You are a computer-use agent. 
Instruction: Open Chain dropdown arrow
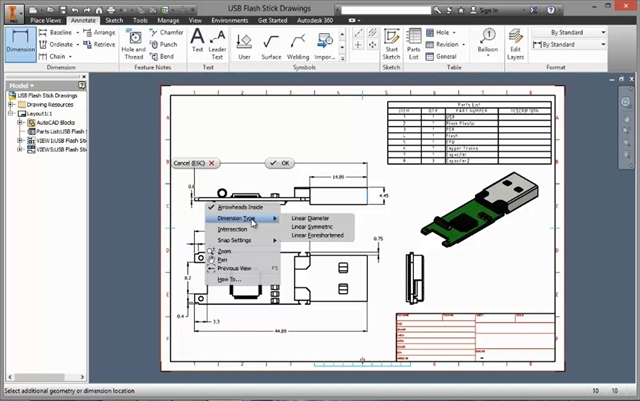pyautogui.click(x=70, y=57)
